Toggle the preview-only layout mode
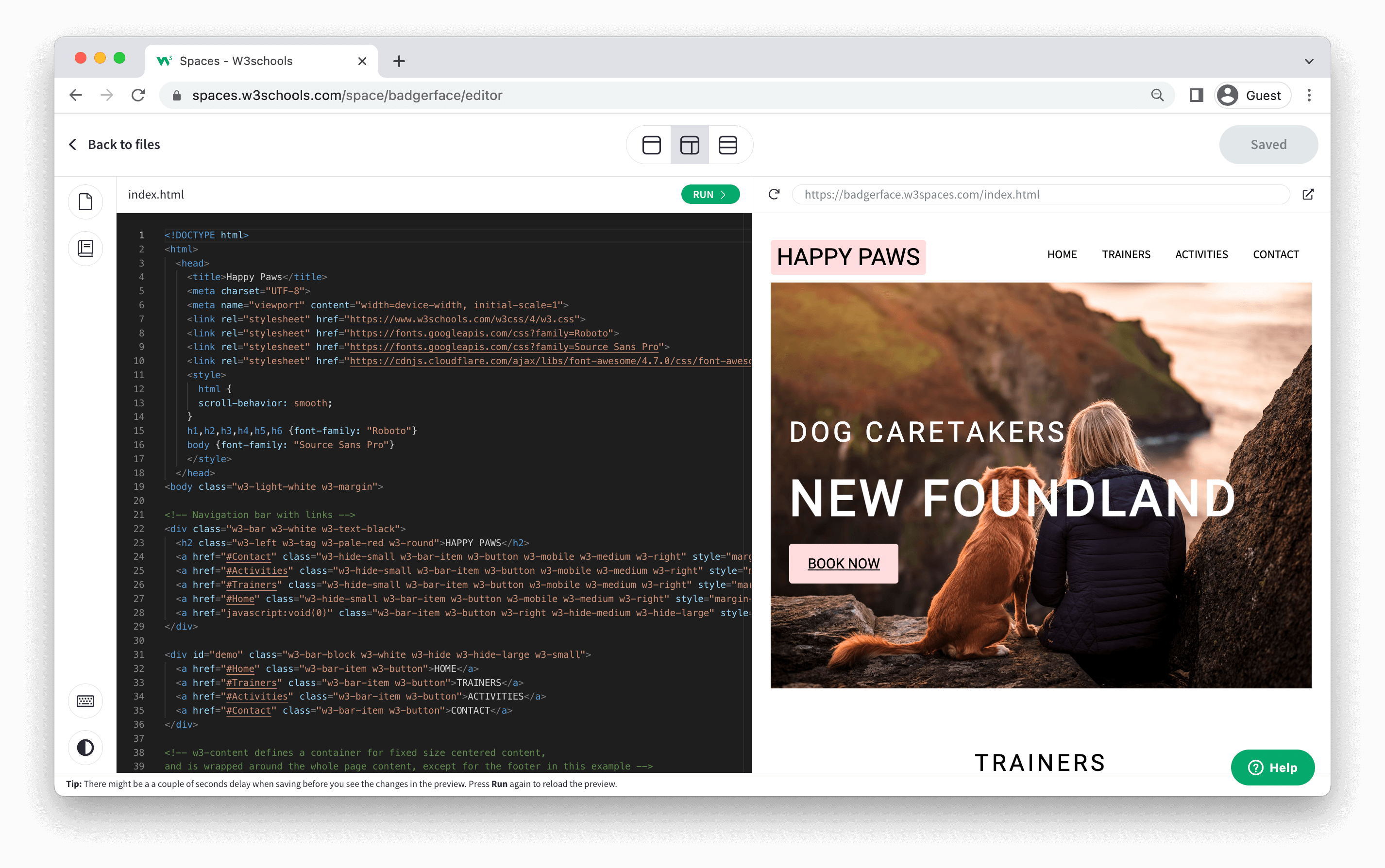The image size is (1385, 868). [651, 144]
